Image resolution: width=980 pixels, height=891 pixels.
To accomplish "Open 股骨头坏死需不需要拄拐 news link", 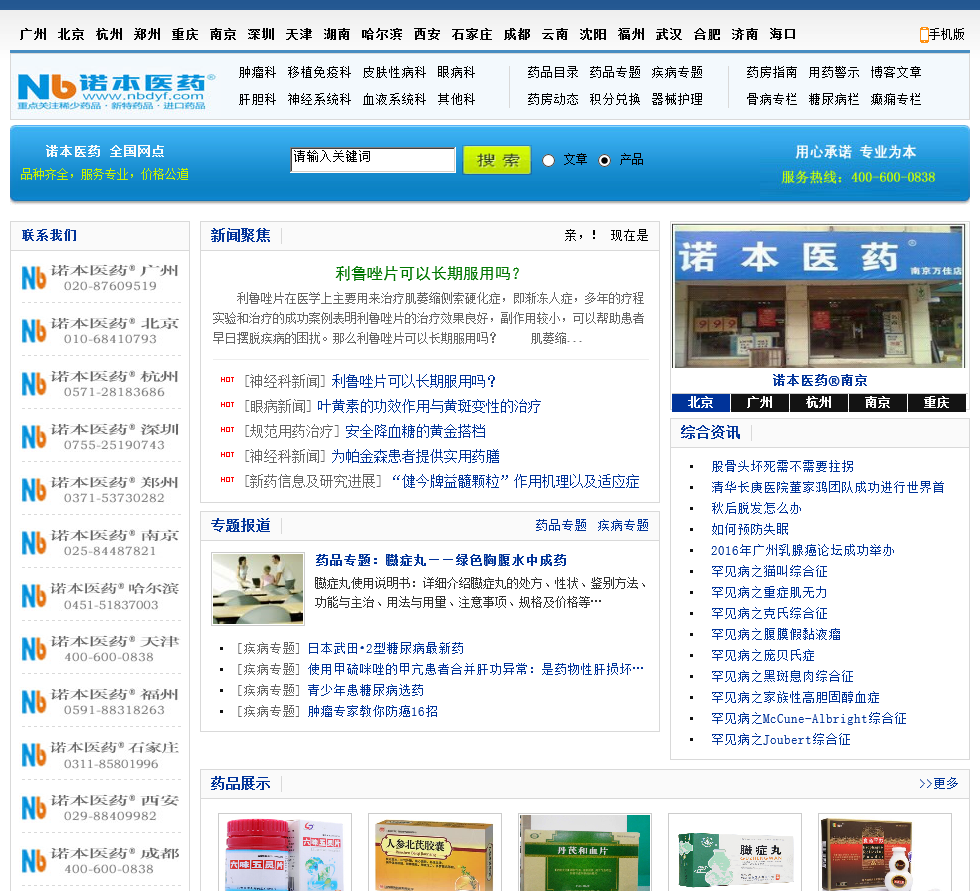I will pos(782,467).
